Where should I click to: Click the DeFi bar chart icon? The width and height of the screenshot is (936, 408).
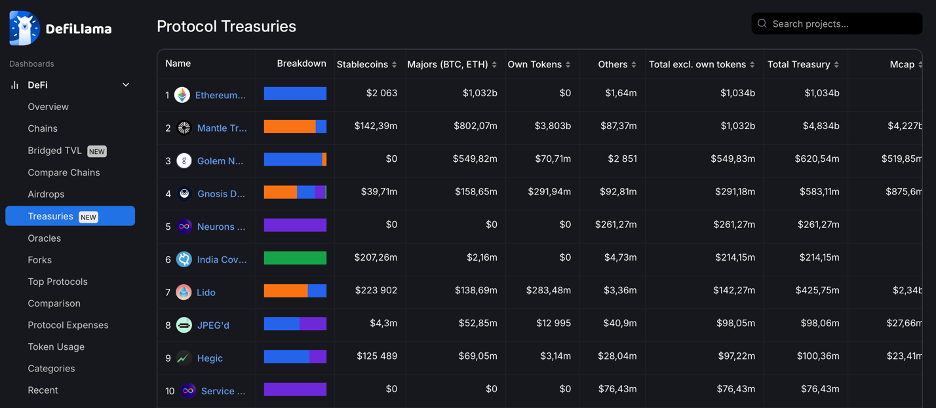click(15, 85)
